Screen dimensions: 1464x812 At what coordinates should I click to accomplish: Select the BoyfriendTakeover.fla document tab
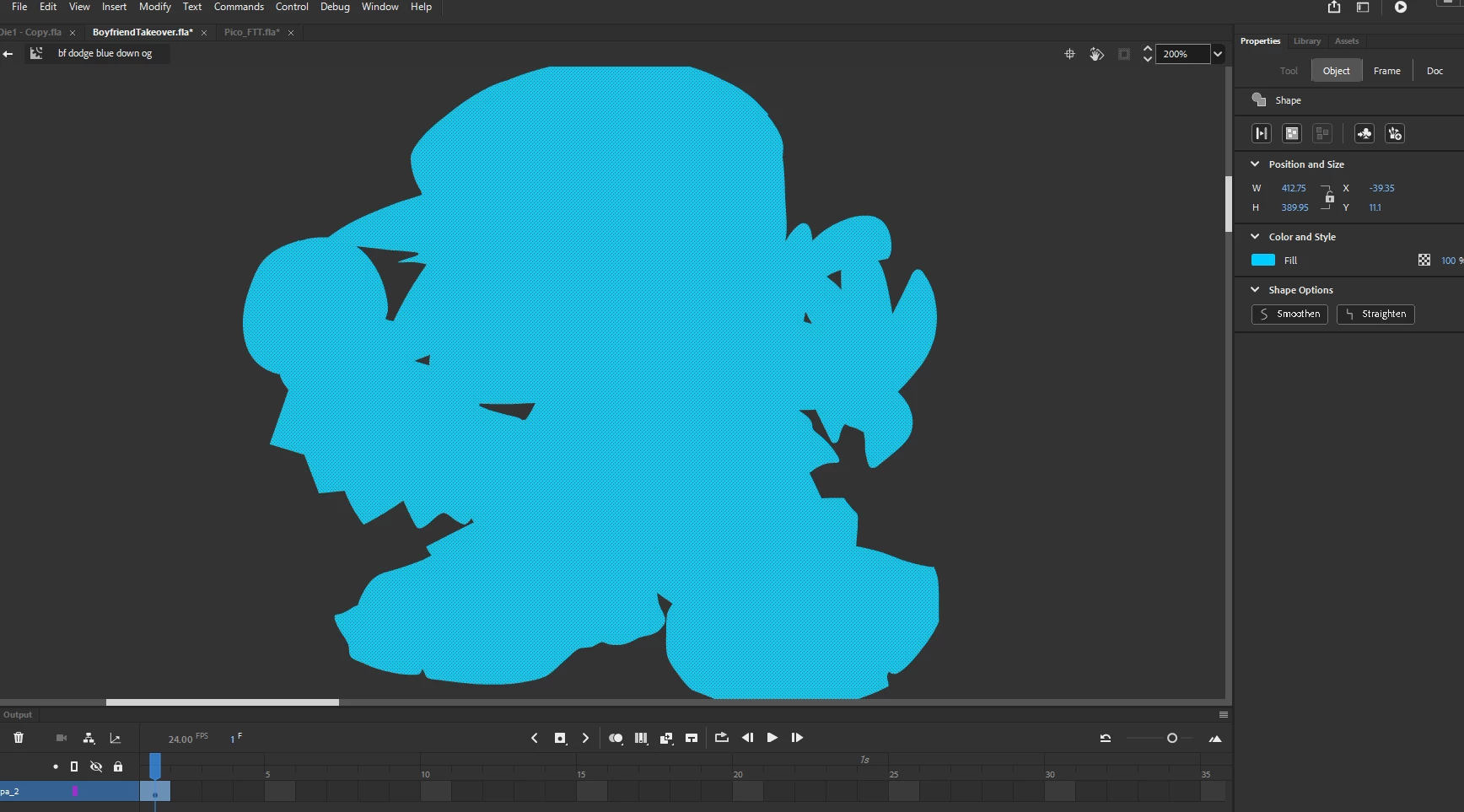click(x=143, y=32)
